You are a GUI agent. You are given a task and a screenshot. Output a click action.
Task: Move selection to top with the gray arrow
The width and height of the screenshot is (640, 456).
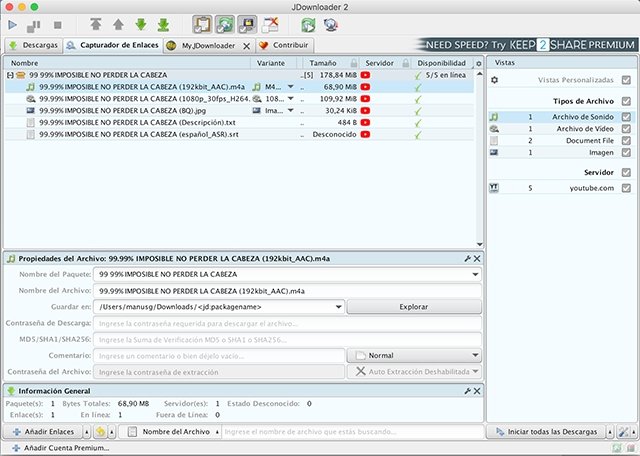[96, 24]
